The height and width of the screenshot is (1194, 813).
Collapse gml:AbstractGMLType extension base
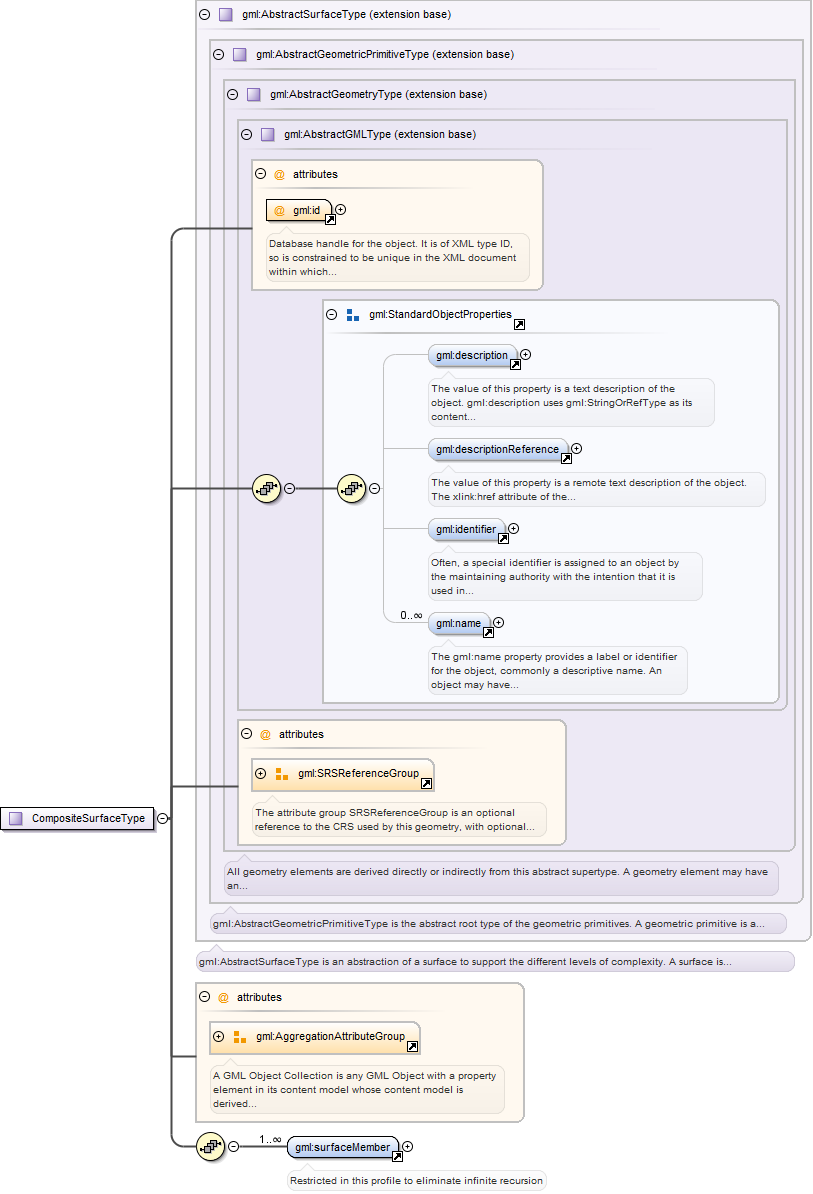(246, 134)
